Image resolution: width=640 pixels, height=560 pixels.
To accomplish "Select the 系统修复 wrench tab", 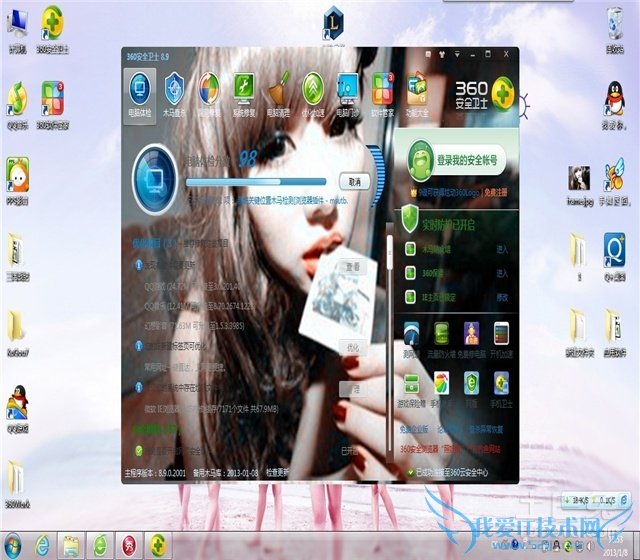I will 244,96.
